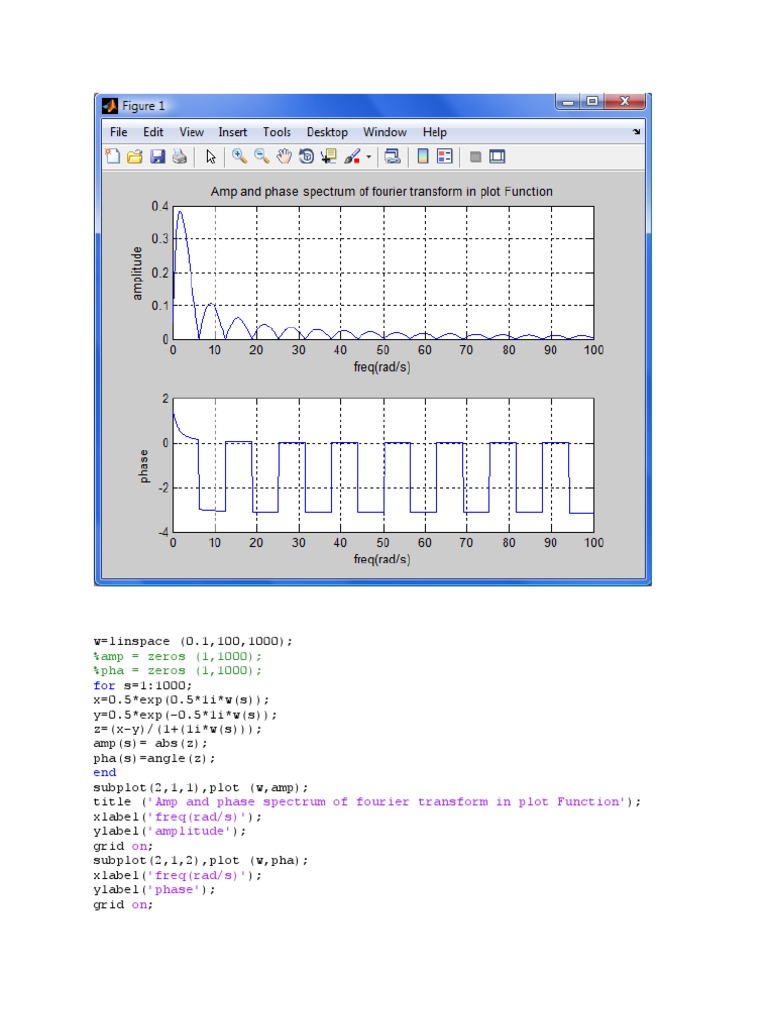Open the Tools menu

coord(277,132)
